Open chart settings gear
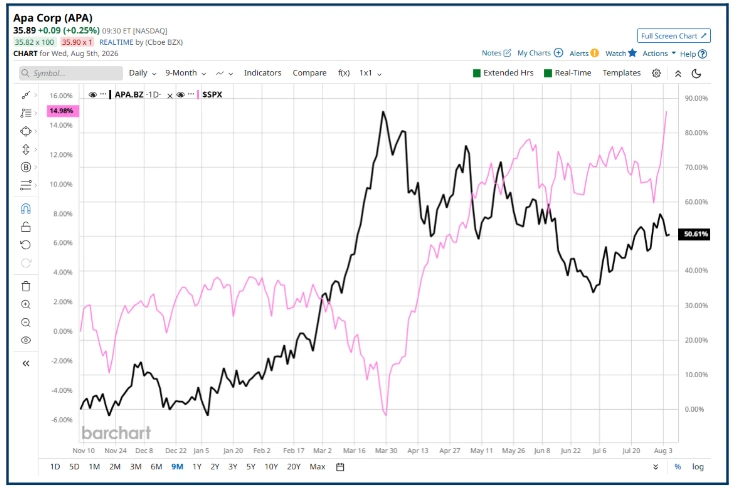Image resolution: width=732 pixels, height=489 pixels. [656, 73]
